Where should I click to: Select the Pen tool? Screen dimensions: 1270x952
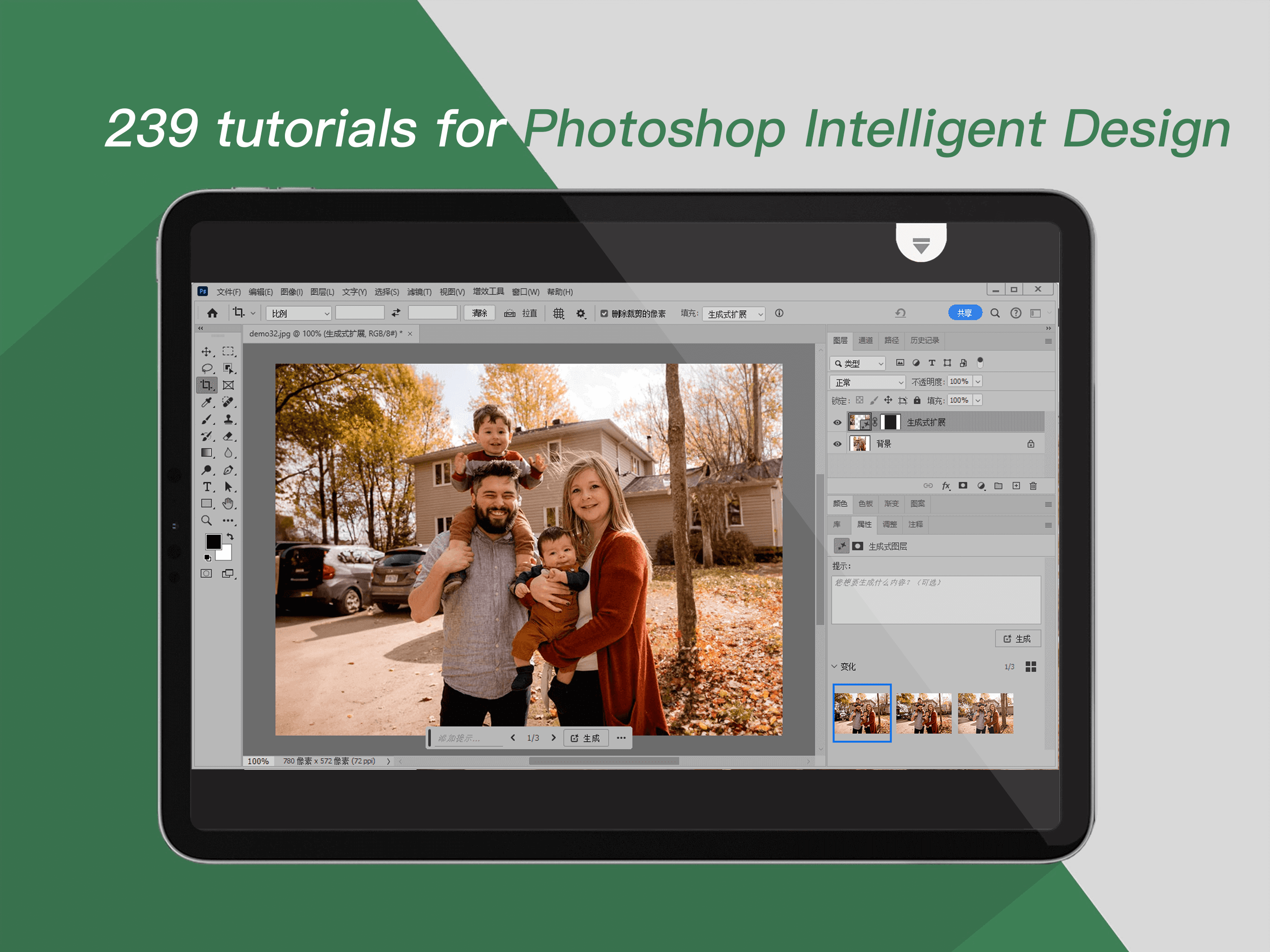point(229,470)
